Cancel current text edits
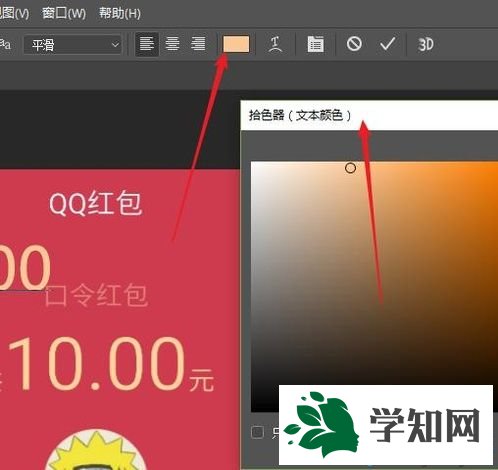Image resolution: width=498 pixels, height=470 pixels. point(354,44)
